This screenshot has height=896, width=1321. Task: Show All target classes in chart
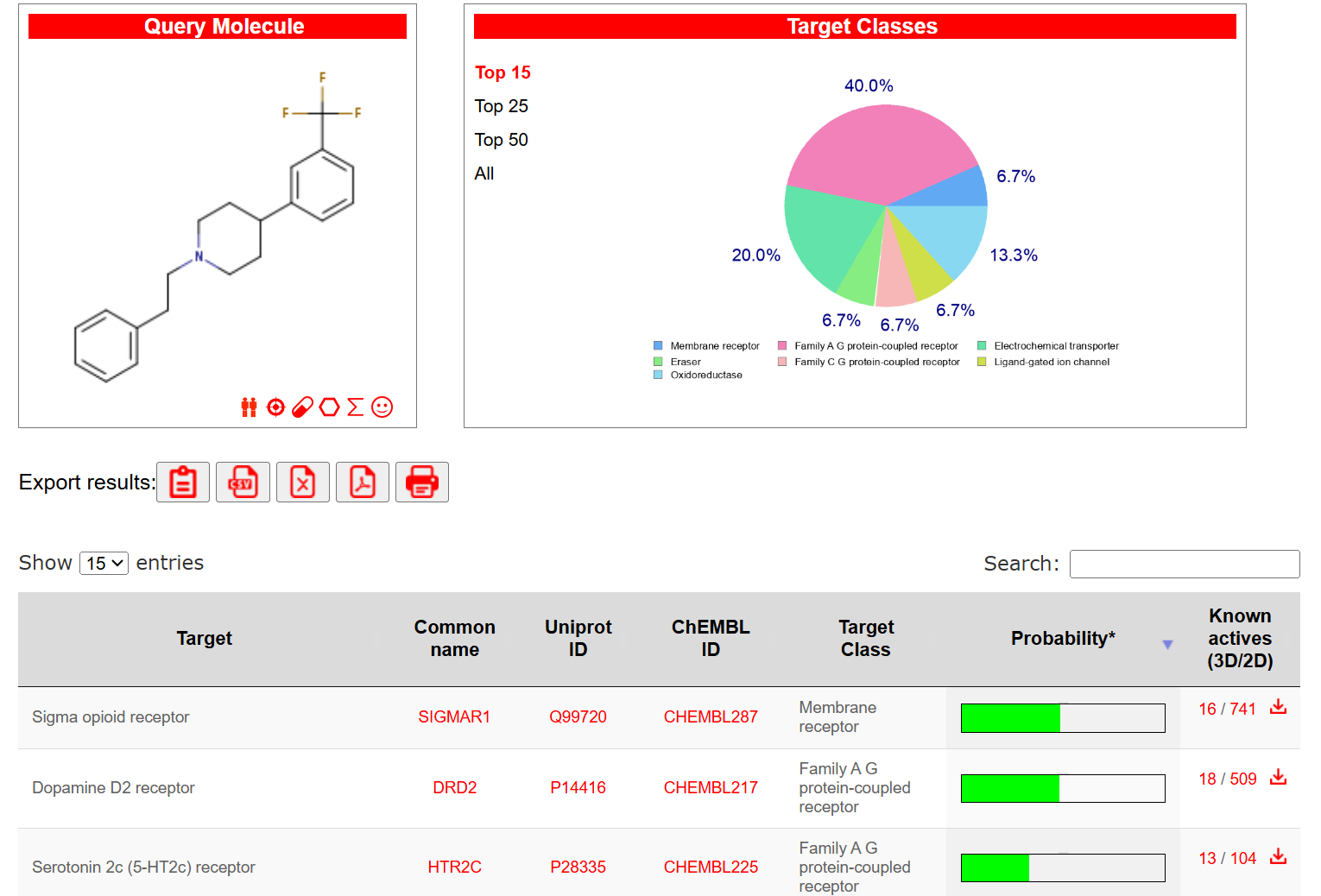click(484, 174)
